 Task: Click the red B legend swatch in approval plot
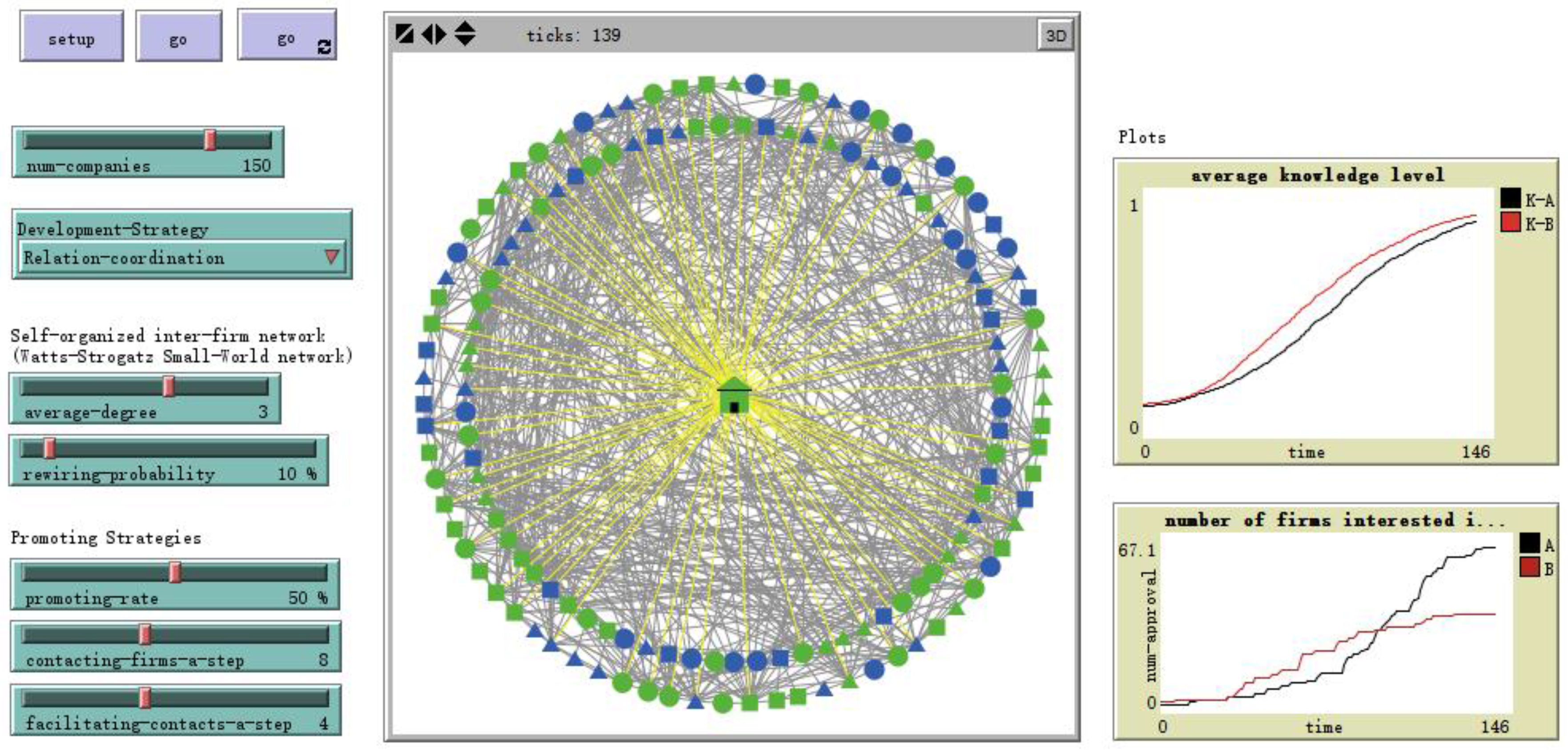pos(1530,567)
